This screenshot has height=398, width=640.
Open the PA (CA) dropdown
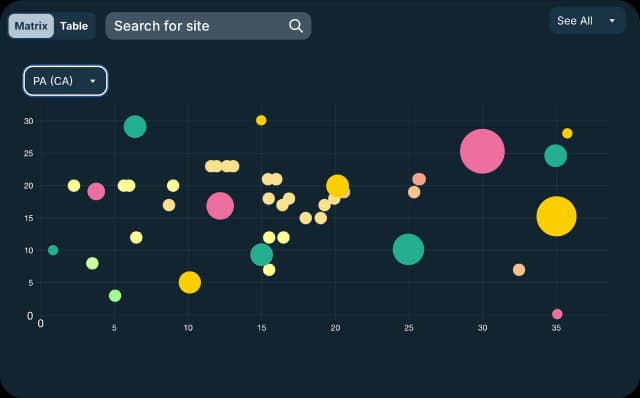[65, 81]
